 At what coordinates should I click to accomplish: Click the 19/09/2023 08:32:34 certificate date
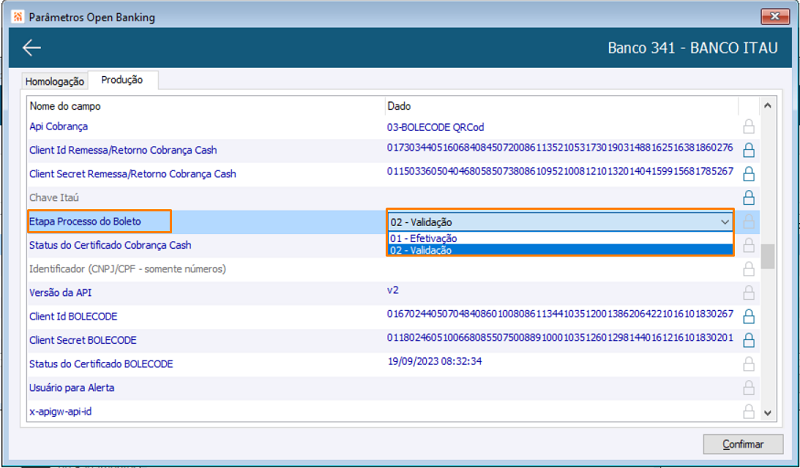coord(435,361)
